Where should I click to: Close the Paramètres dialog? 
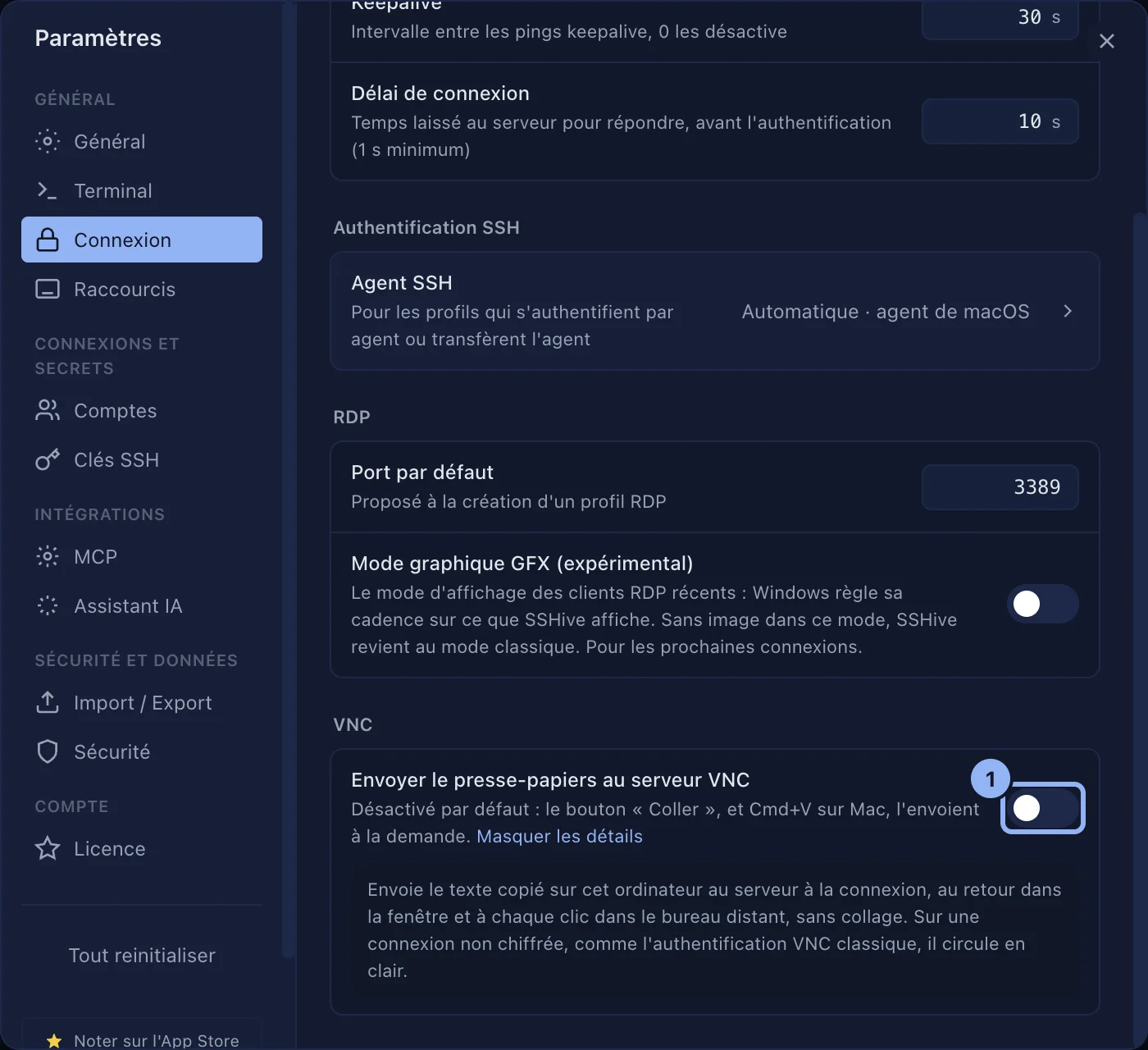1107,41
